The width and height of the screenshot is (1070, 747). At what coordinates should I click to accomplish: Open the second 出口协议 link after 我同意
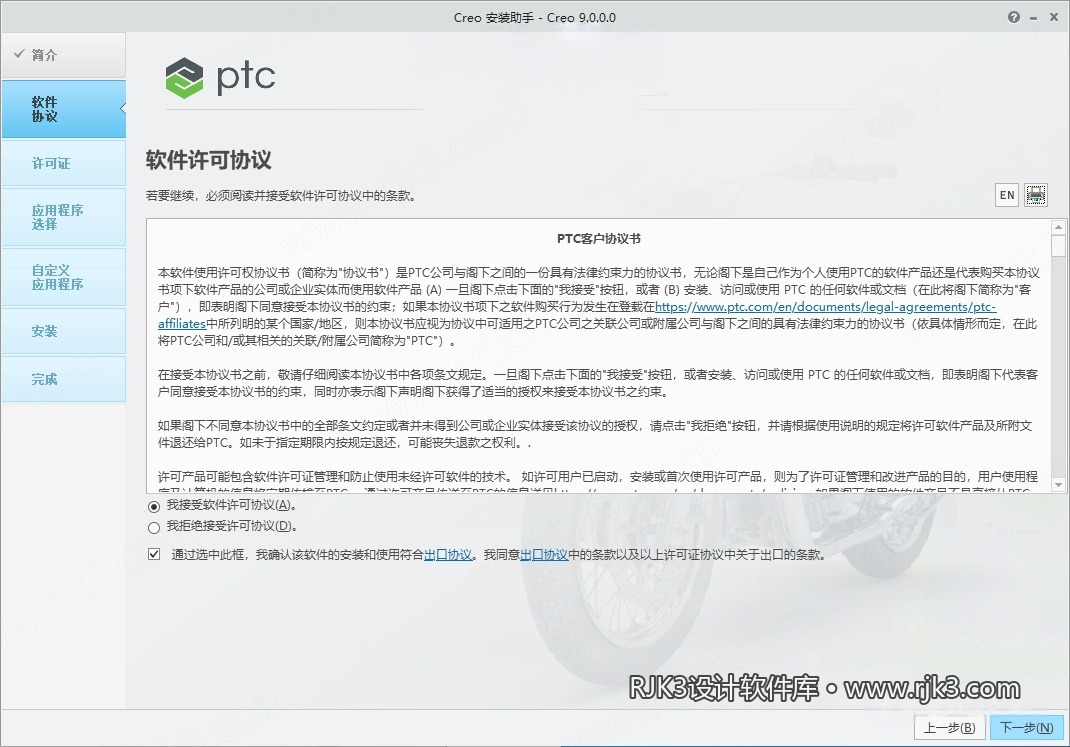pos(544,555)
